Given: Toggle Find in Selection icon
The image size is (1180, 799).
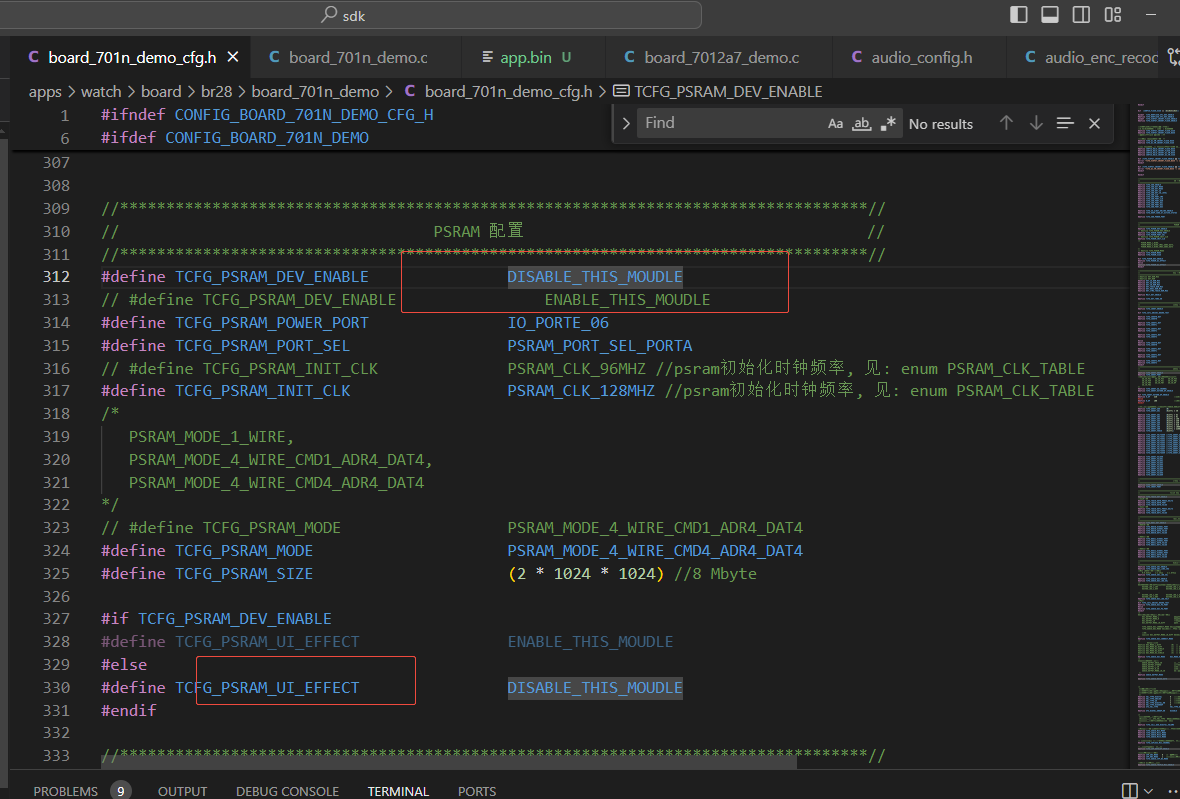Looking at the screenshot, I should [x=1065, y=123].
